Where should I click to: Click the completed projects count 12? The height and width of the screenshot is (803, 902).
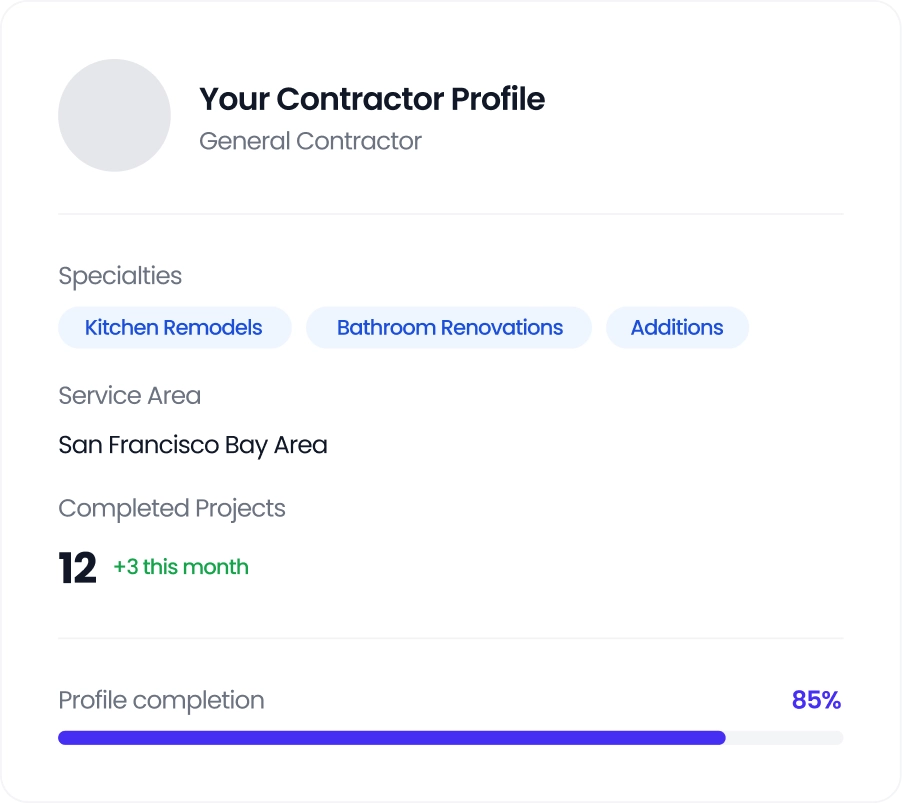78,566
